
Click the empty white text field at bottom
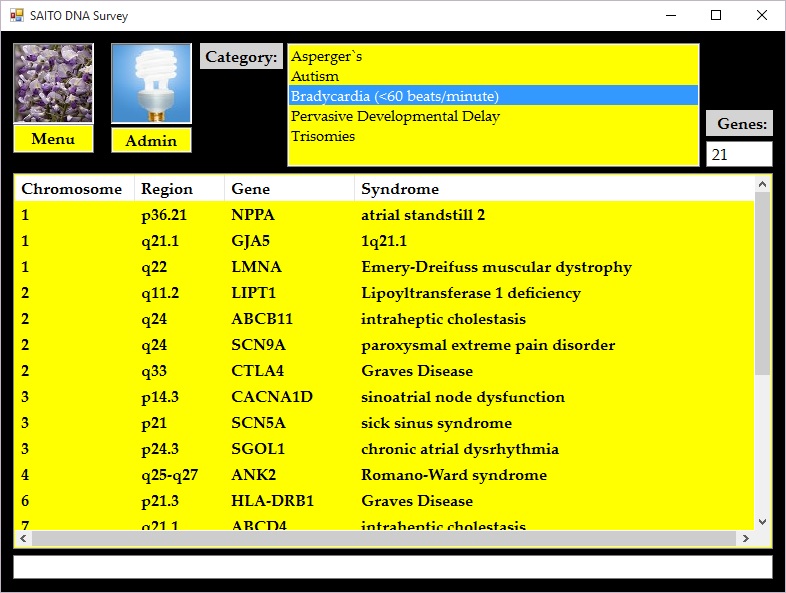392,567
